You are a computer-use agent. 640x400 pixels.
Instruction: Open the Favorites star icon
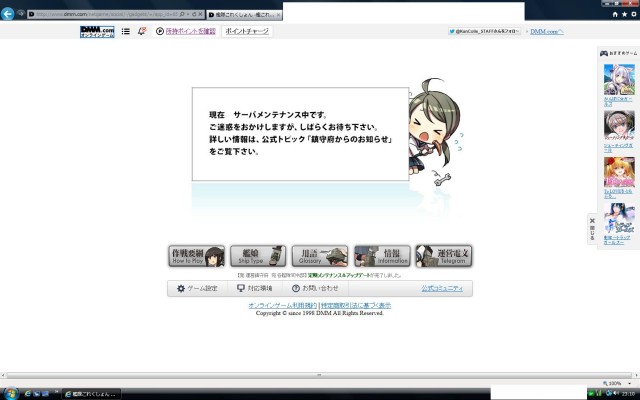pyautogui.click(x=624, y=14)
